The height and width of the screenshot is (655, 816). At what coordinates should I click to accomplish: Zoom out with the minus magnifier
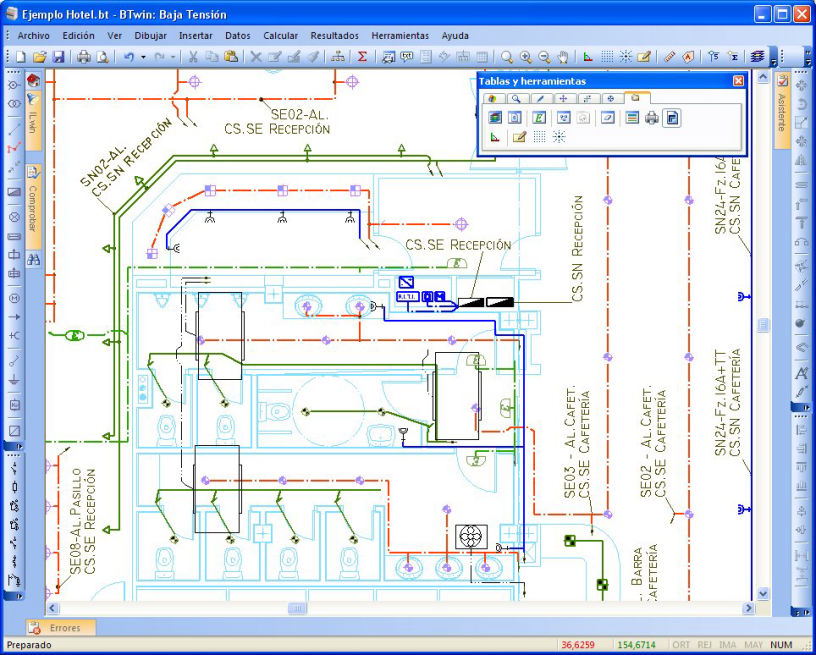coord(544,57)
